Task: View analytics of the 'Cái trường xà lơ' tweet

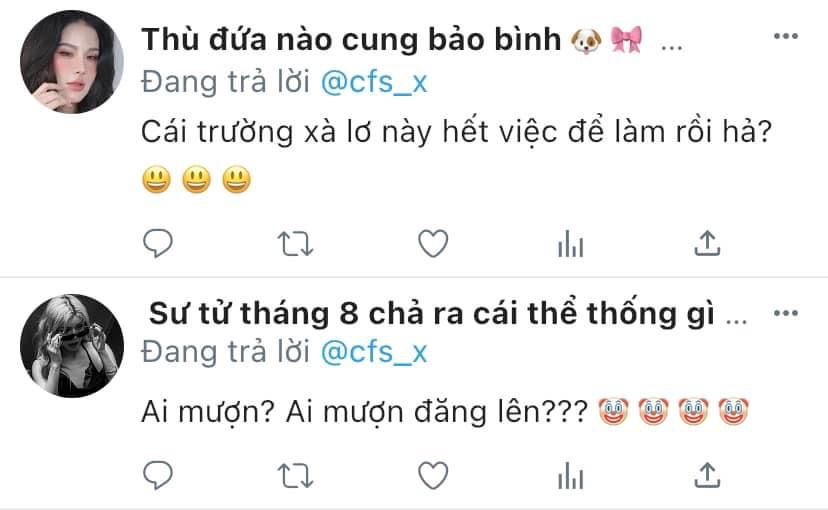Action: tap(570, 244)
